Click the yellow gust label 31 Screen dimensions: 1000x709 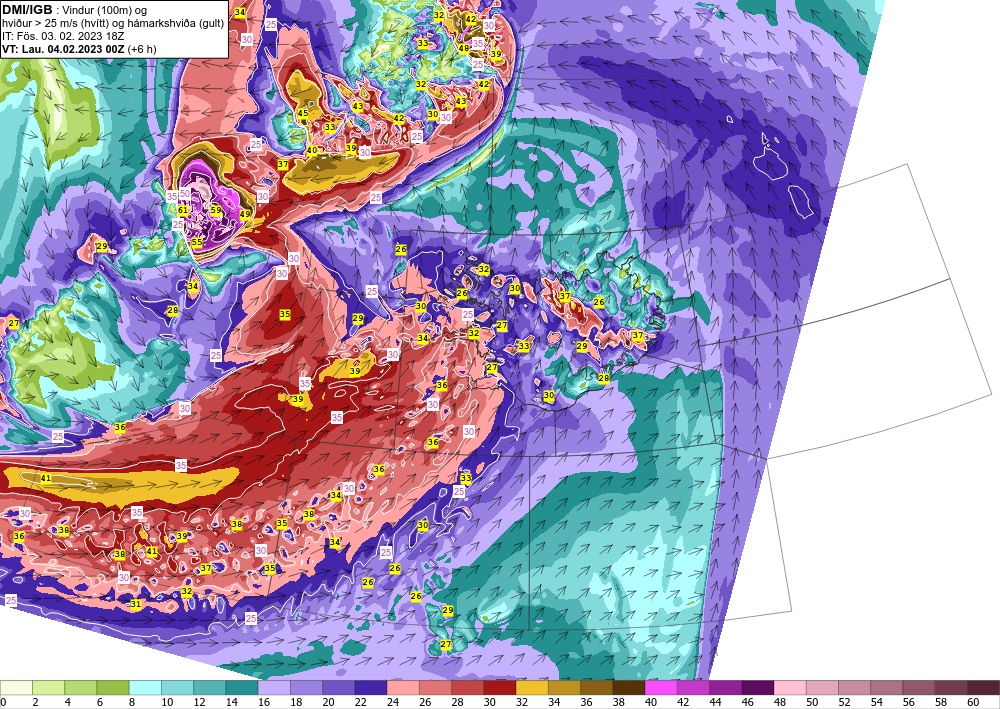135,604
